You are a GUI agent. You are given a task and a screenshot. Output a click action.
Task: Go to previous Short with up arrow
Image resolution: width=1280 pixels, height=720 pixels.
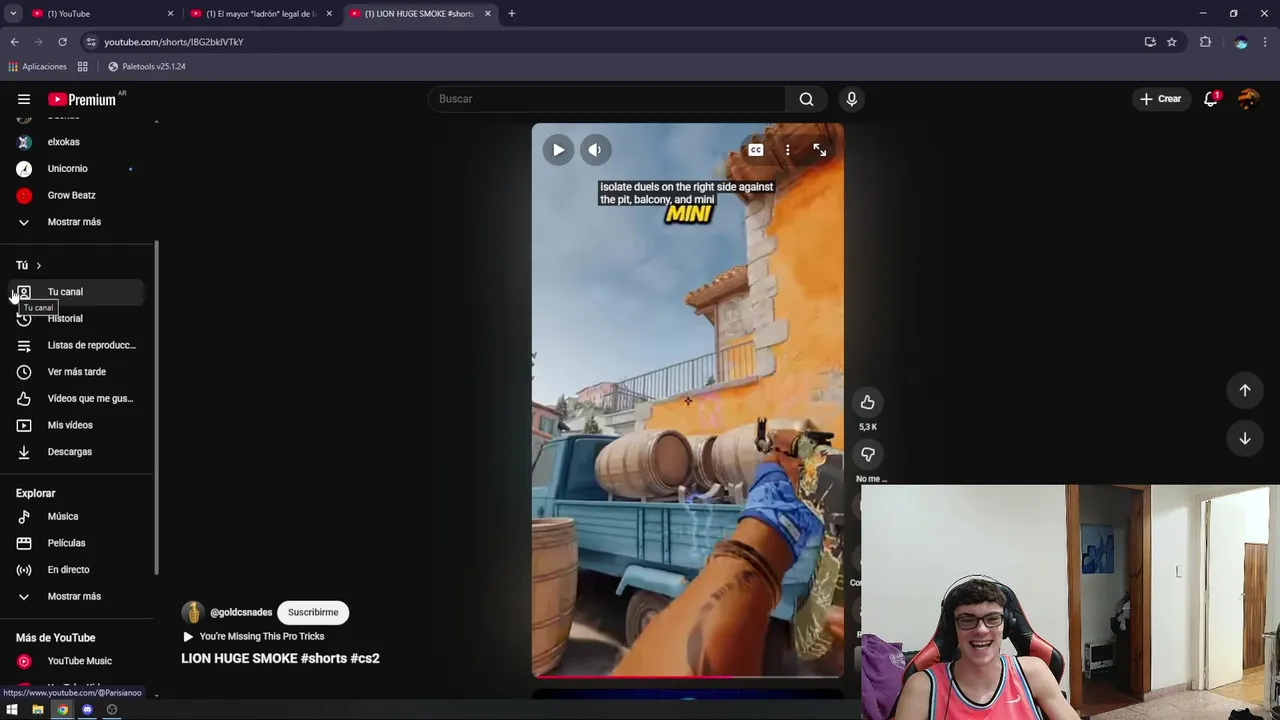click(1245, 390)
